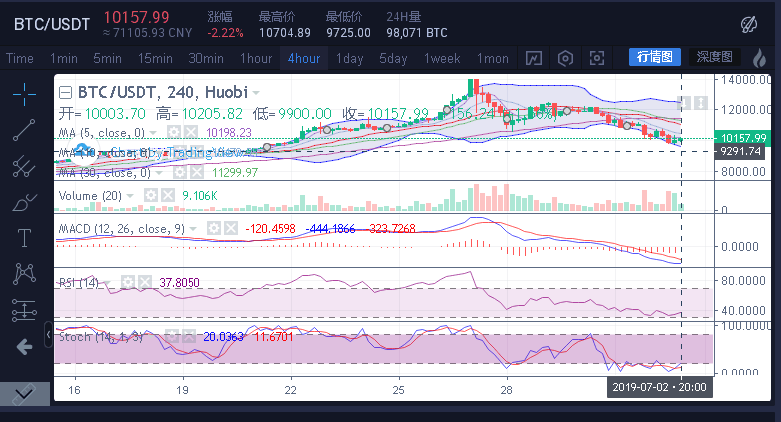Viewport: 781px width, 422px height.
Task: Select the text annotation tool
Action: coord(24,238)
